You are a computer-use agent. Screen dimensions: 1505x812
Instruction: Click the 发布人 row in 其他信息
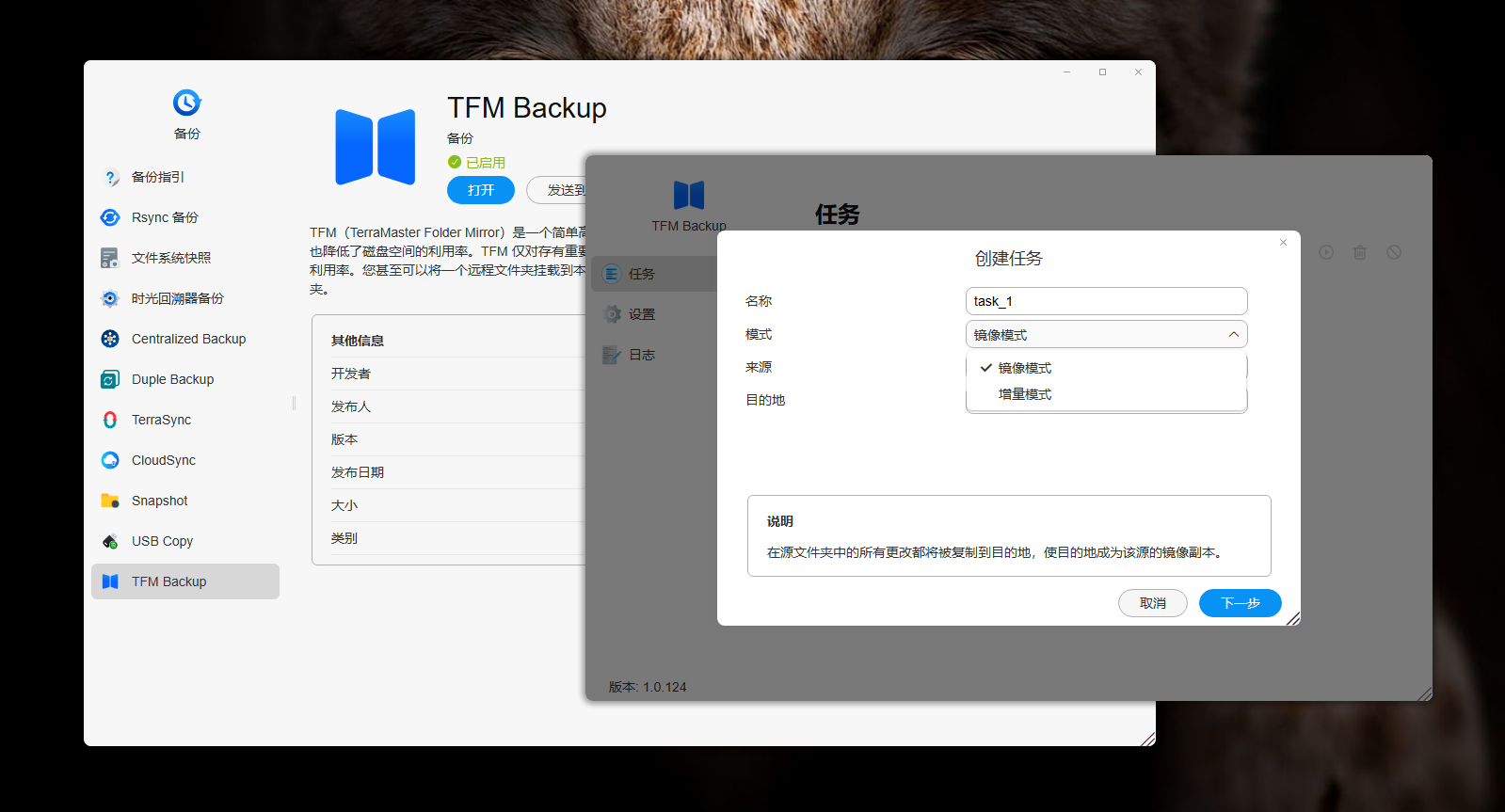458,406
